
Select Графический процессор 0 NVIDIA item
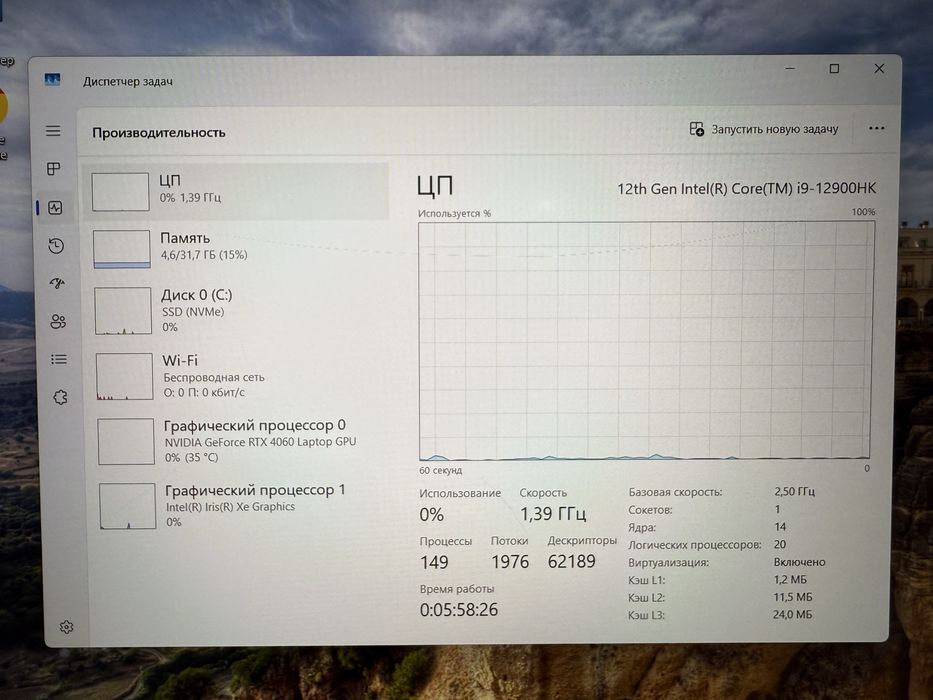pyautogui.click(x=242, y=441)
